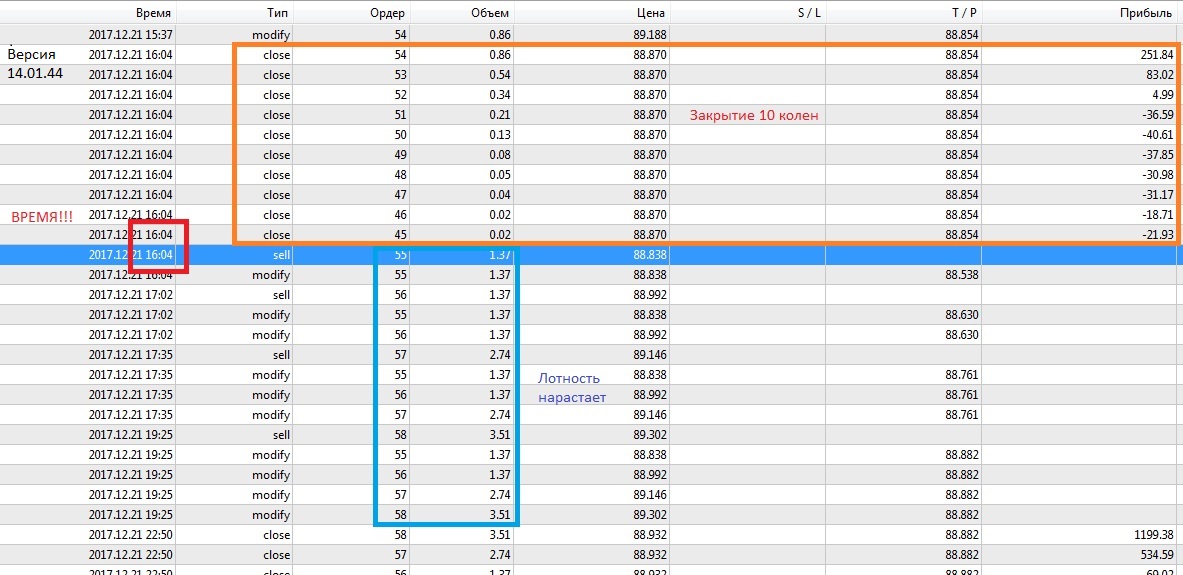Viewport: 1183px width, 575px height.
Task: Select volume cell 0.13
Action: point(499,134)
